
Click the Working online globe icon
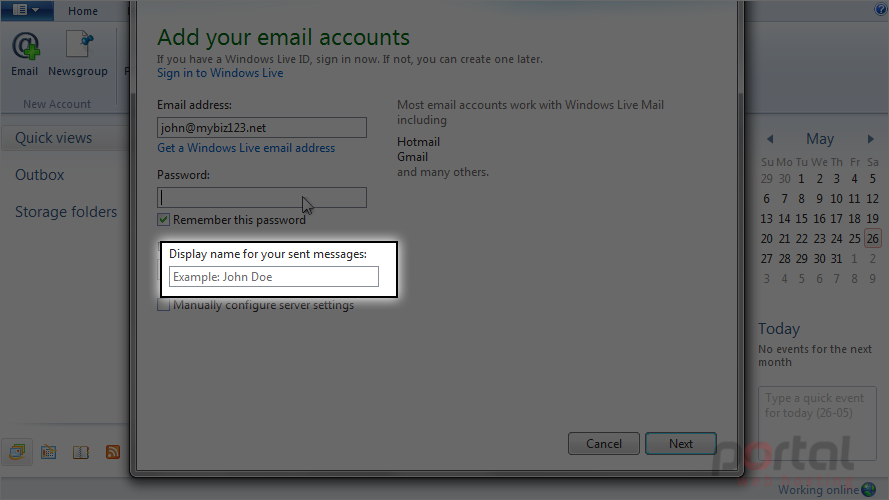pos(869,489)
